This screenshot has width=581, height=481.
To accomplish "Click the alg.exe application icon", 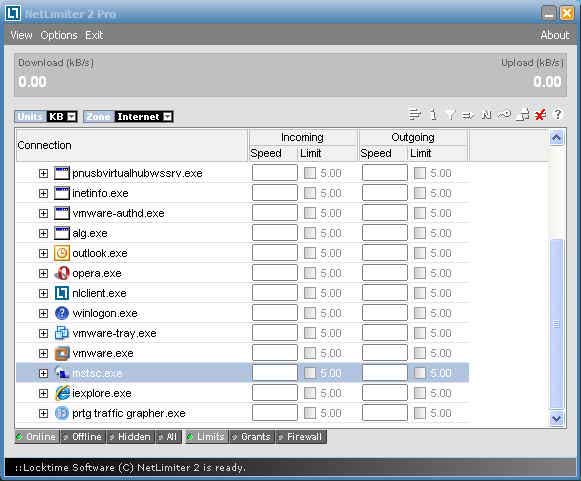I will [x=62, y=233].
